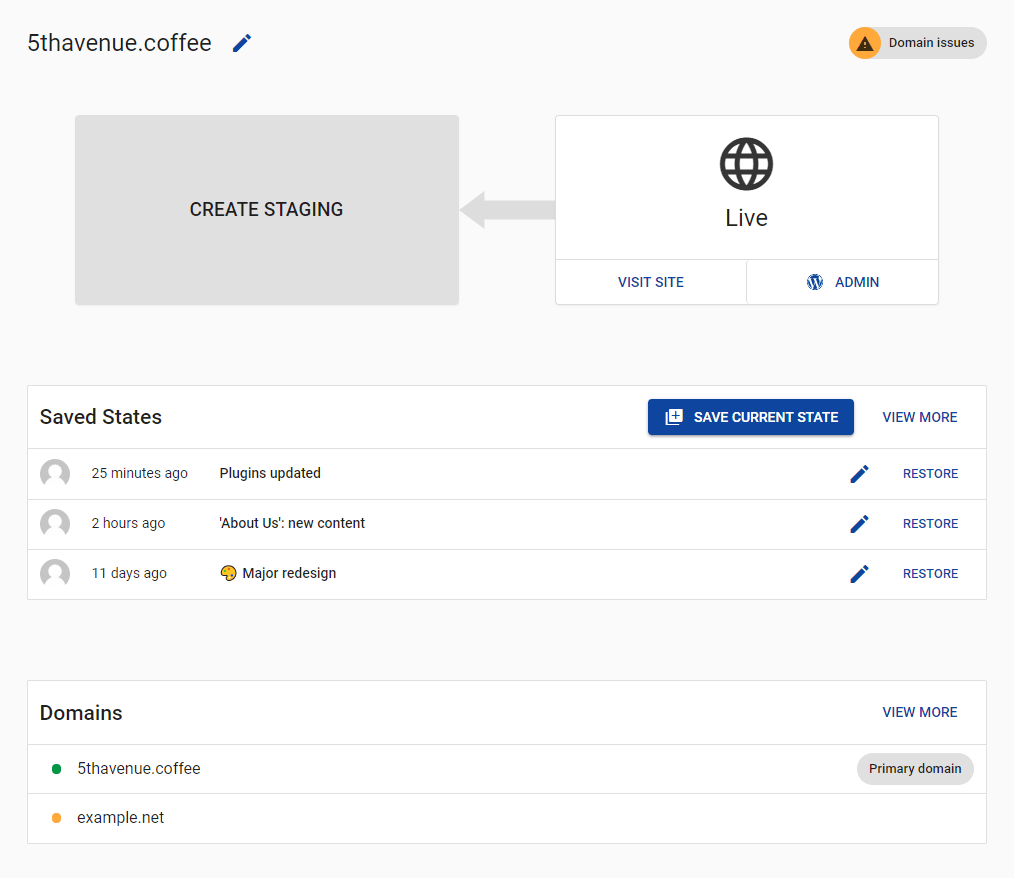Restore the 'About Us': new content state

930,524
